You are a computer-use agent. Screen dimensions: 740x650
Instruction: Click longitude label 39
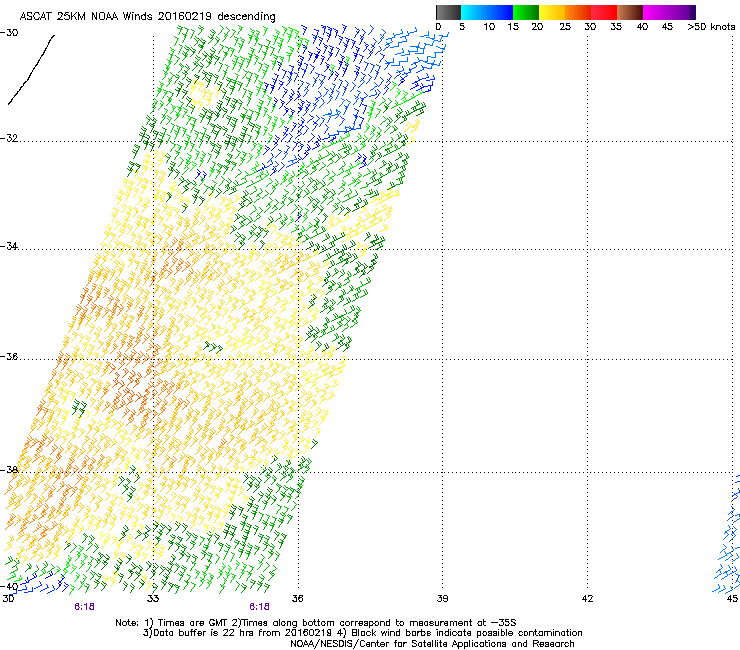(x=442, y=599)
